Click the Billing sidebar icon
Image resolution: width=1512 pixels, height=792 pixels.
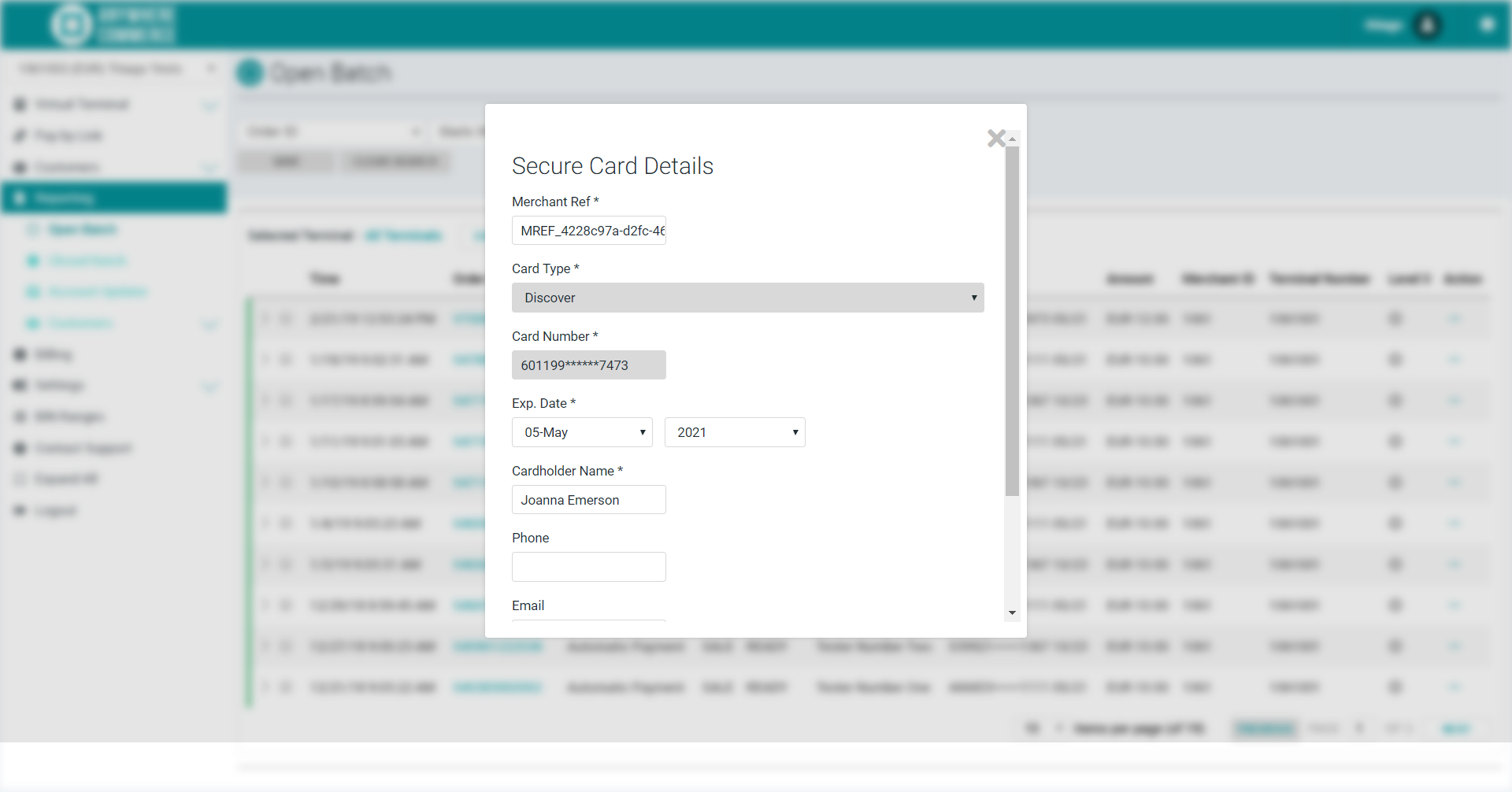coord(20,354)
